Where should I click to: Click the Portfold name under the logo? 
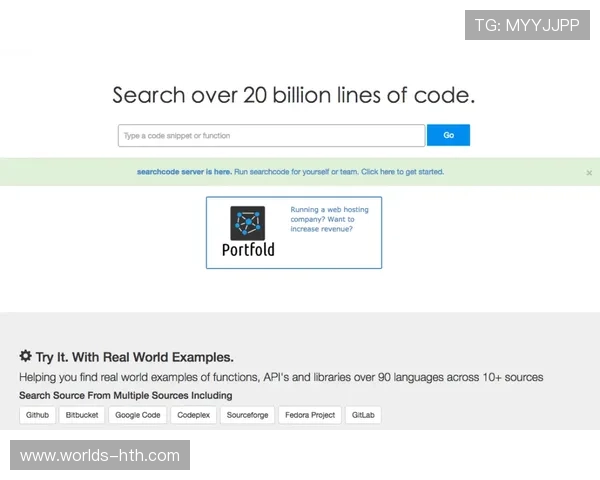[x=248, y=250]
